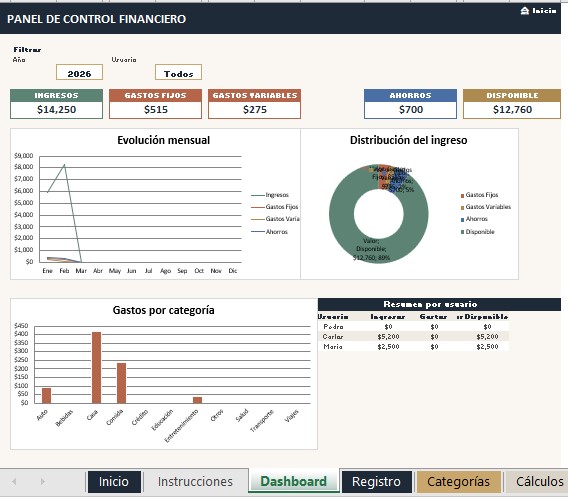Click the Entretenimiento bar in category chart
568x497 pixels.
(197, 400)
